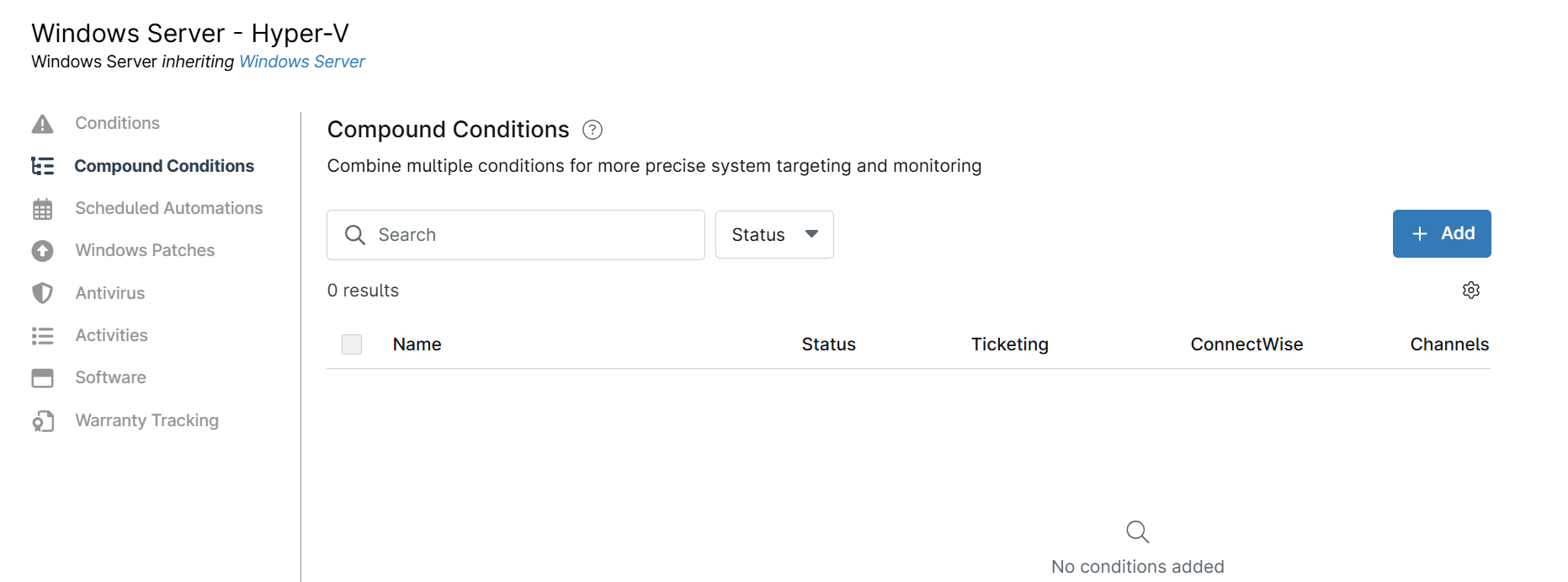Click the Warranty Tracking icon
This screenshot has height=582, width=1568.
(x=42, y=421)
